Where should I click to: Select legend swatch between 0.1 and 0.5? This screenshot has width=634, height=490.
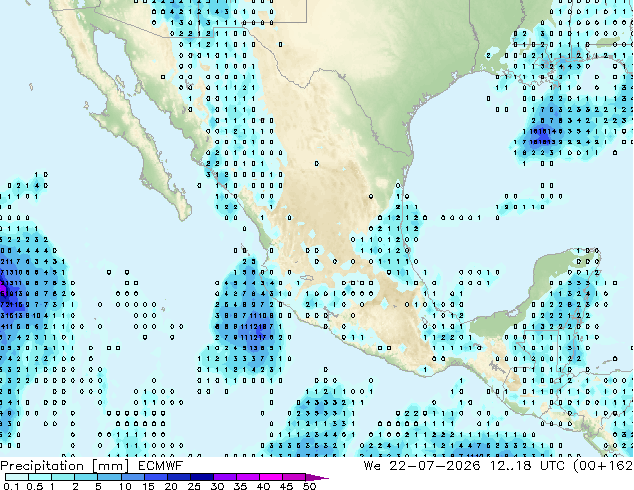pos(17,477)
